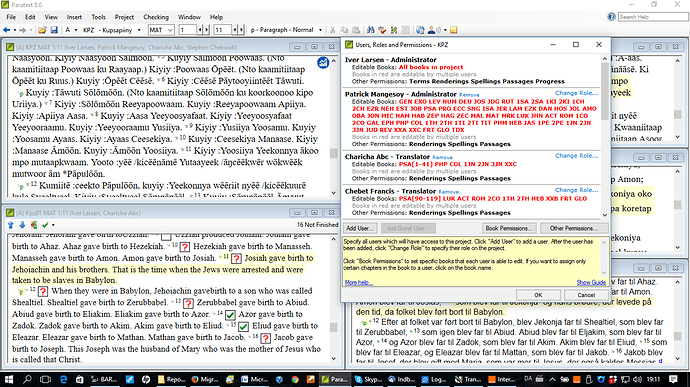Click the blue progress chart icon in KPZ window

coord(323,63)
